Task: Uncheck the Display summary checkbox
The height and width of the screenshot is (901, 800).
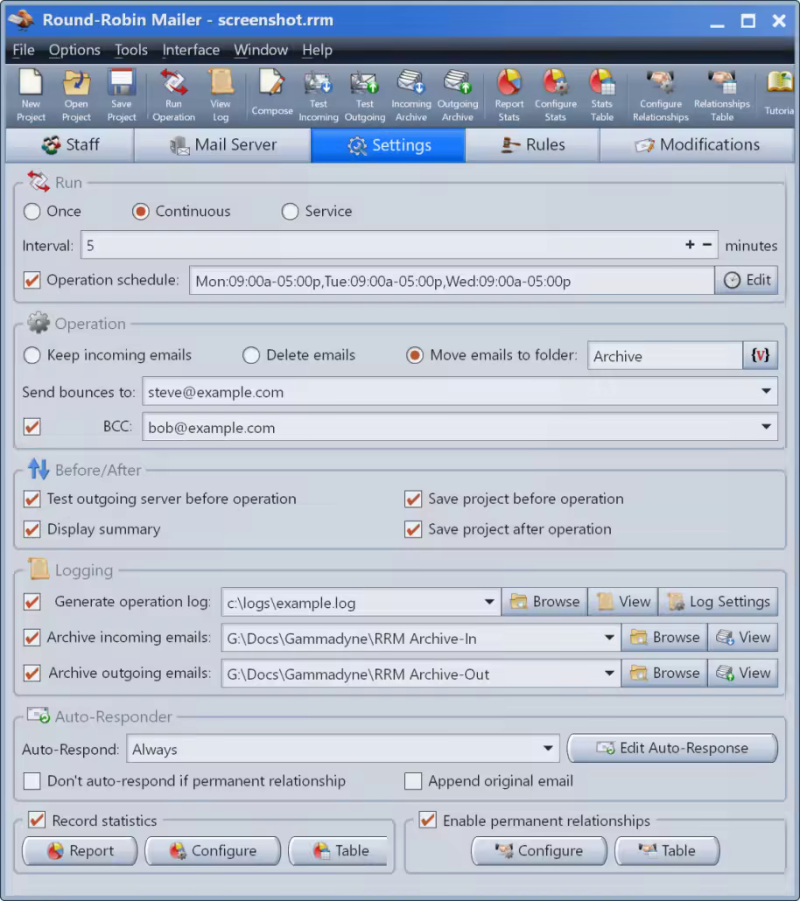Action: [32, 530]
